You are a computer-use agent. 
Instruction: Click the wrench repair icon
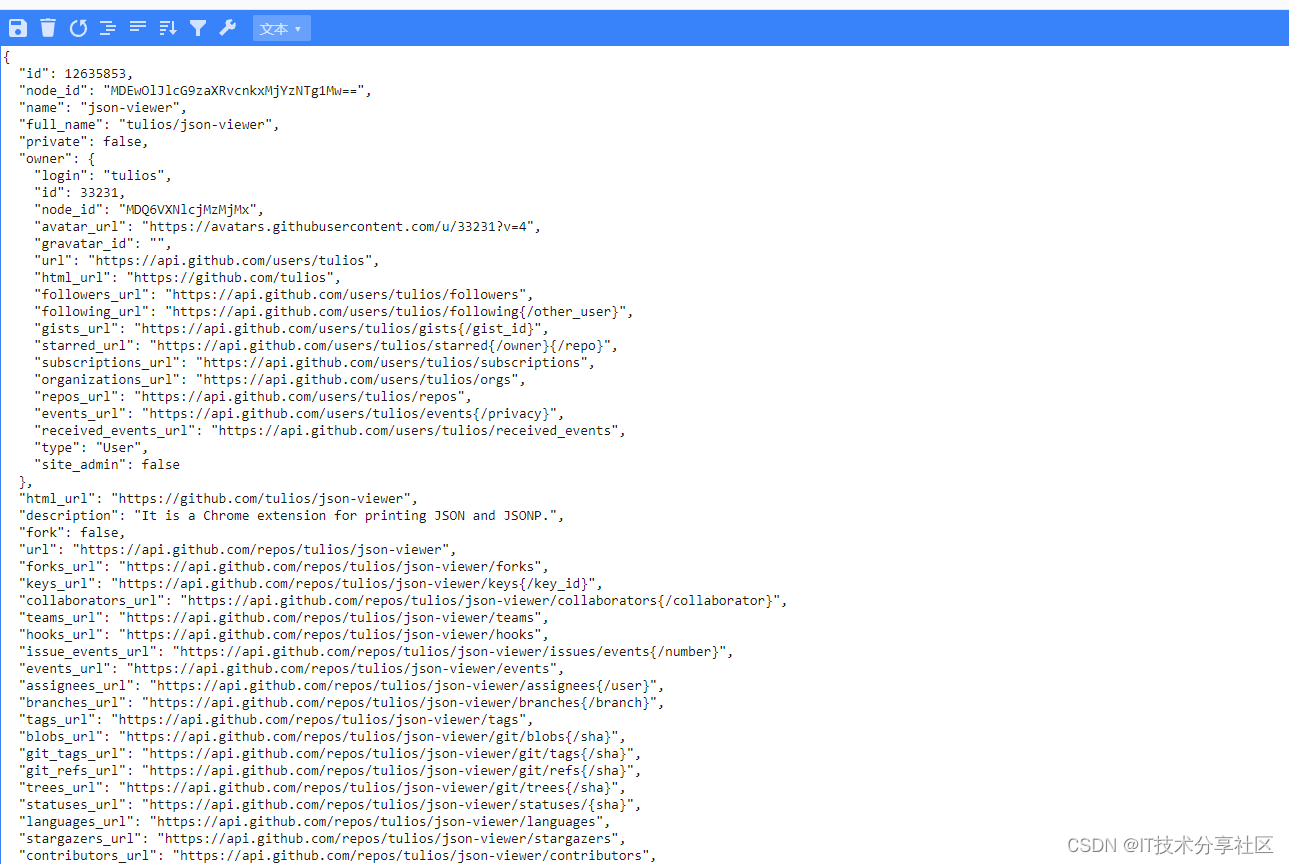click(228, 28)
